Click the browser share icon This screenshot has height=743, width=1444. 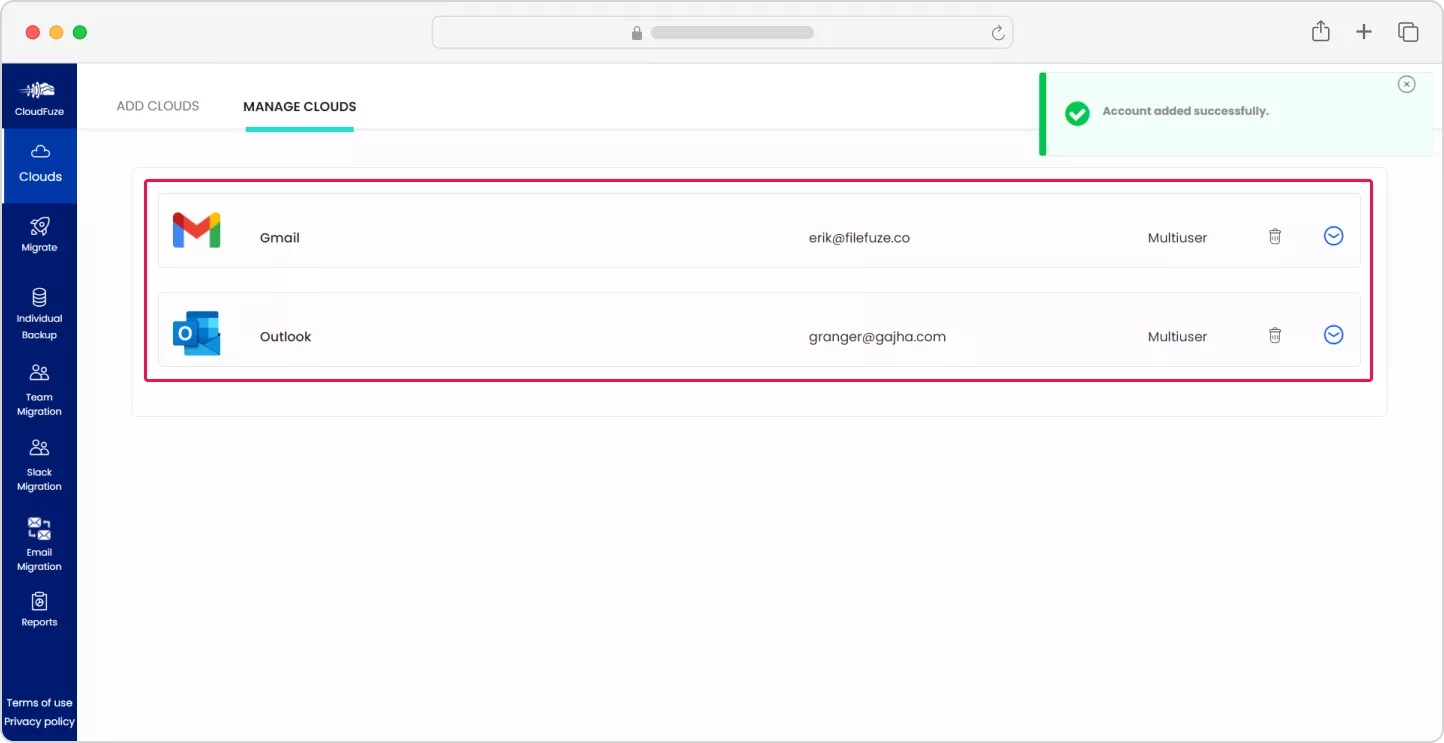(1321, 32)
